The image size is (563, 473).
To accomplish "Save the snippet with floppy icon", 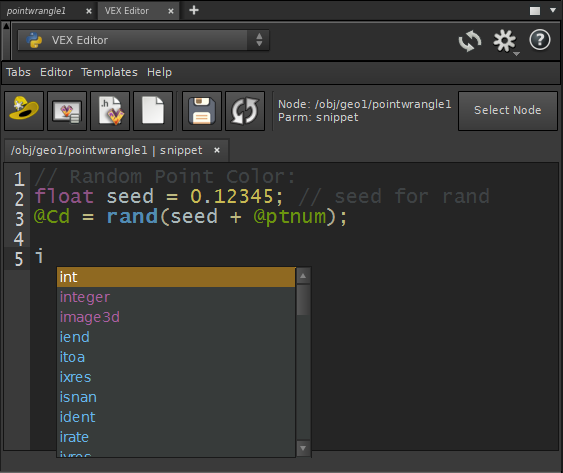I will click(202, 111).
